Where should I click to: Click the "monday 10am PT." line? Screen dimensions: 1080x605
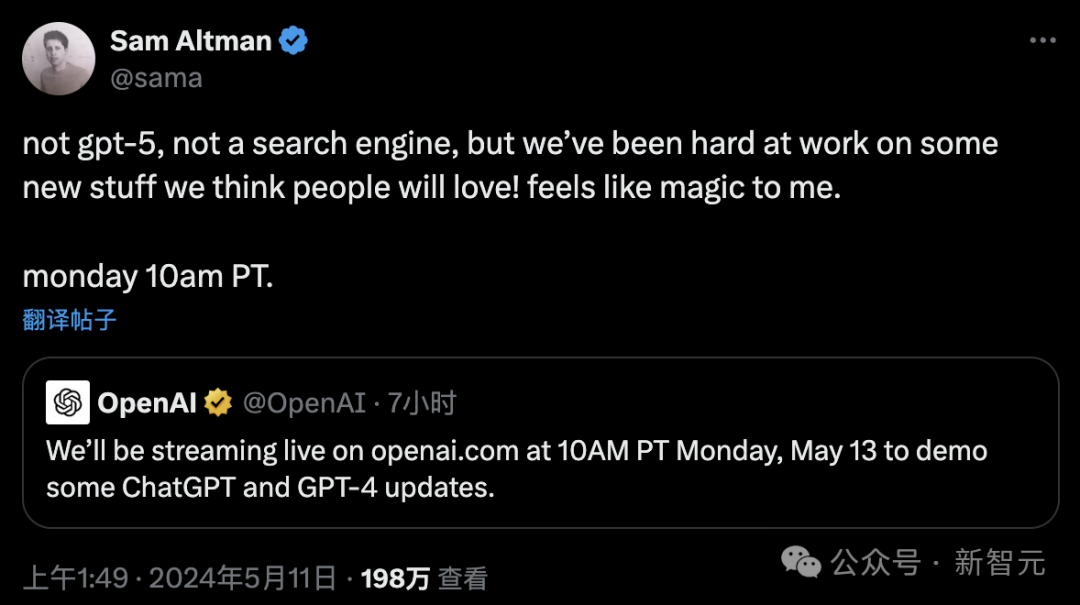point(147,276)
